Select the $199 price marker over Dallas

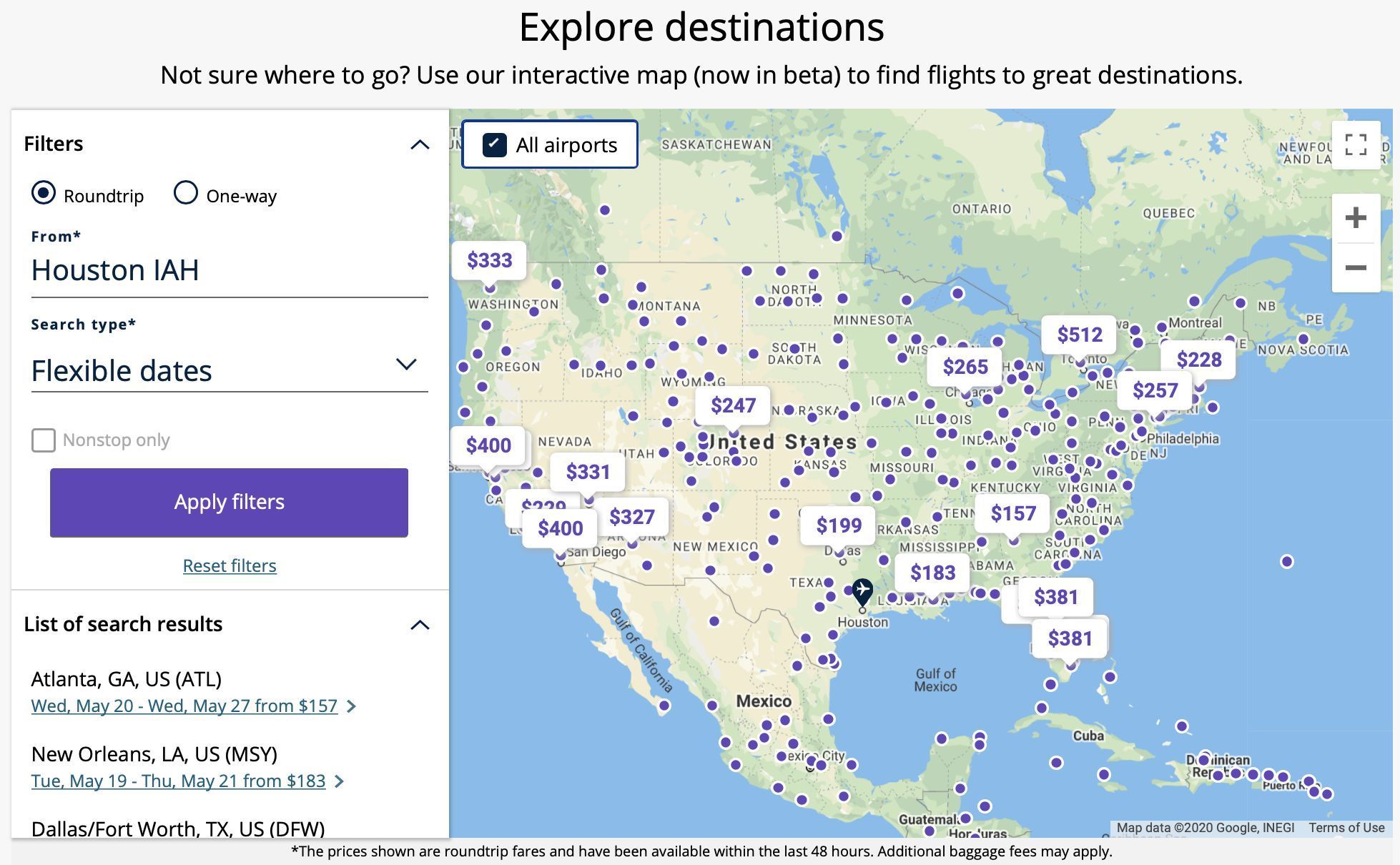pos(839,525)
